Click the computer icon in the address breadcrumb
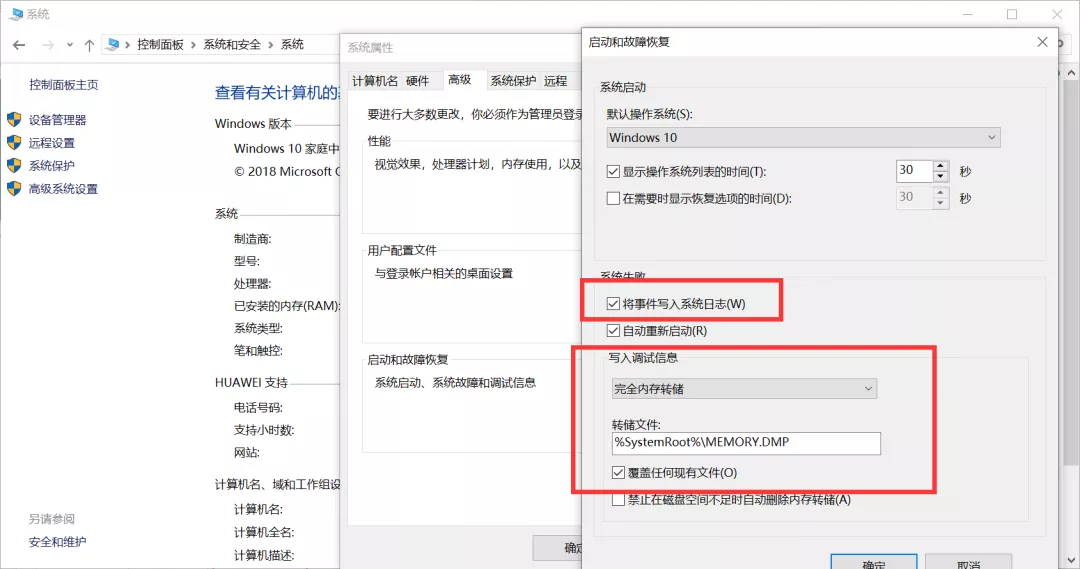This screenshot has width=1080, height=569. pos(114,45)
